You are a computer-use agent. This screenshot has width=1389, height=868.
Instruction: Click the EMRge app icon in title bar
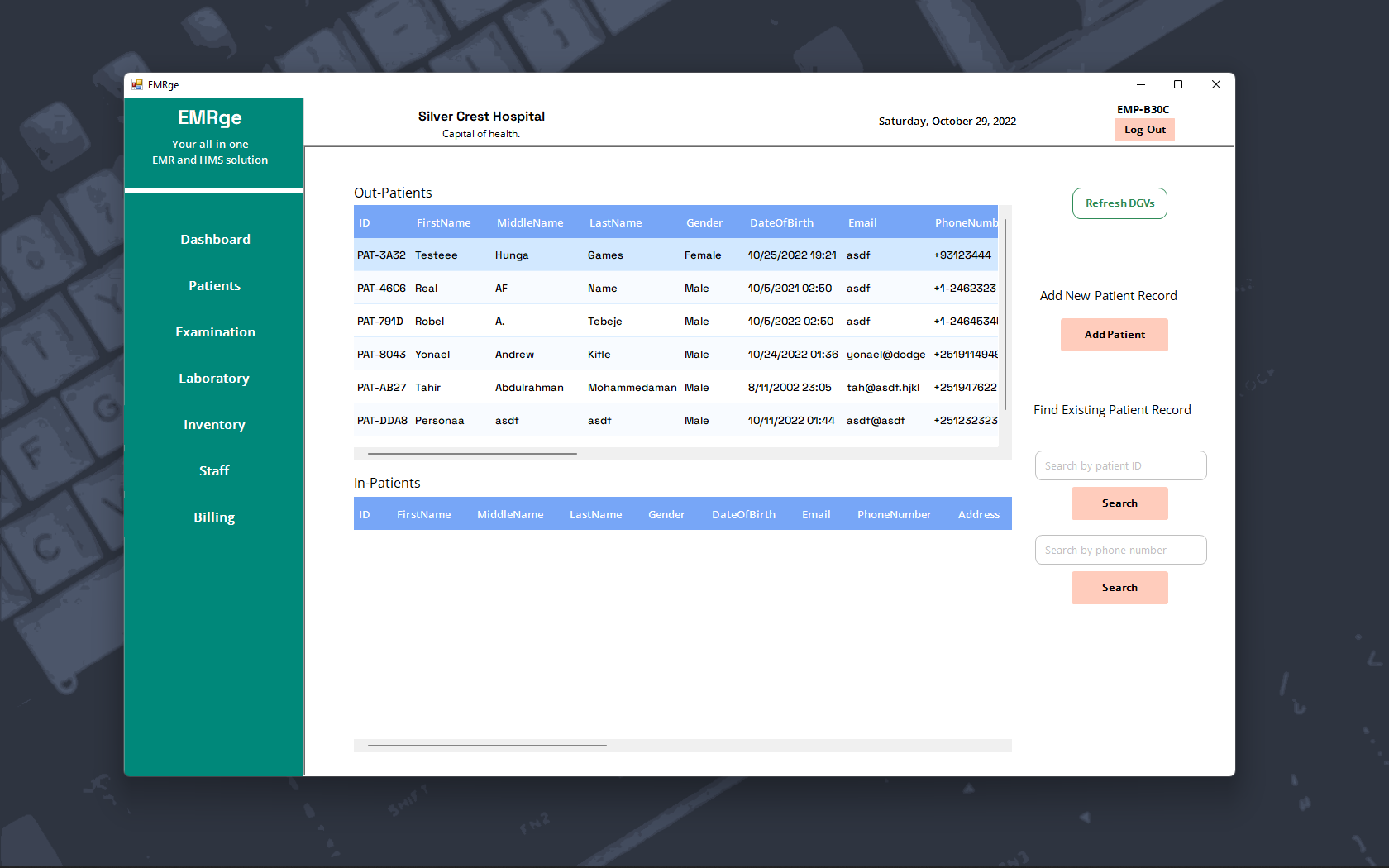click(x=137, y=84)
